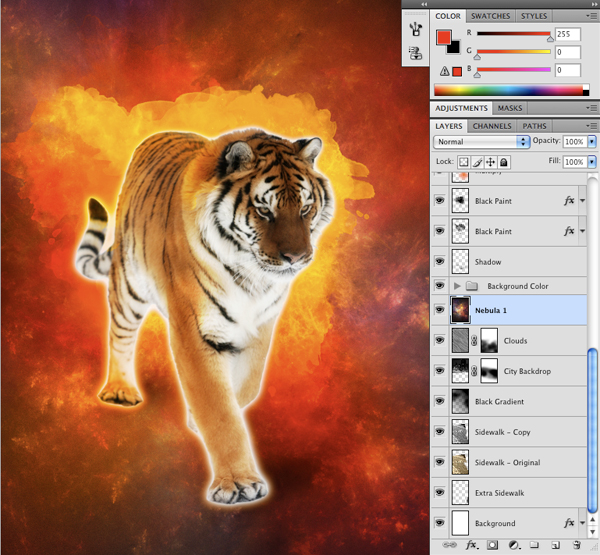Screen dimensions: 600x555
Task: Create new fill or adjustment layer
Action: click(514, 545)
